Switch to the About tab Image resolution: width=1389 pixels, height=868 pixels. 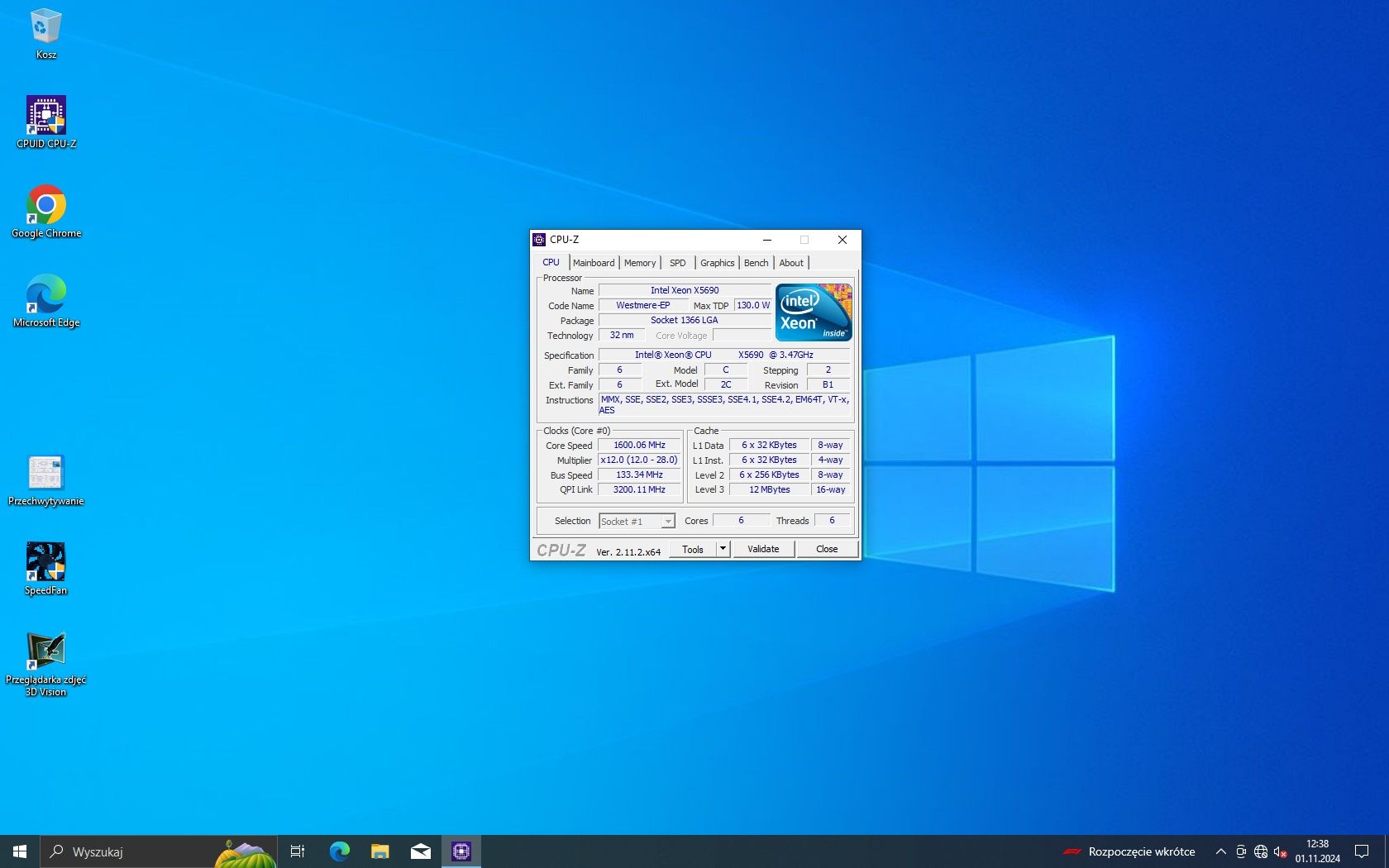pyautogui.click(x=791, y=263)
